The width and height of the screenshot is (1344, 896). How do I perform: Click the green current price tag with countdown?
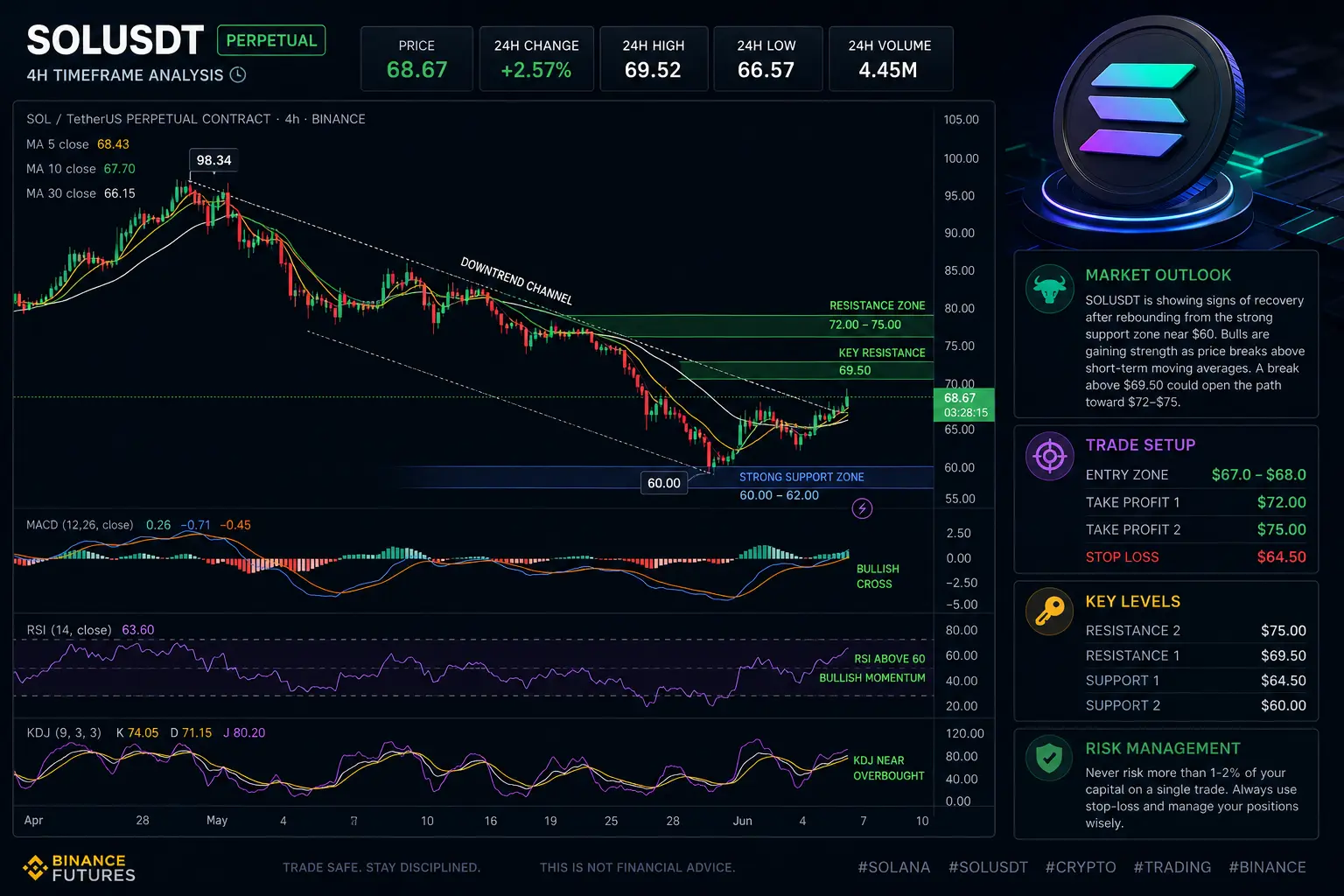pyautogui.click(x=964, y=404)
